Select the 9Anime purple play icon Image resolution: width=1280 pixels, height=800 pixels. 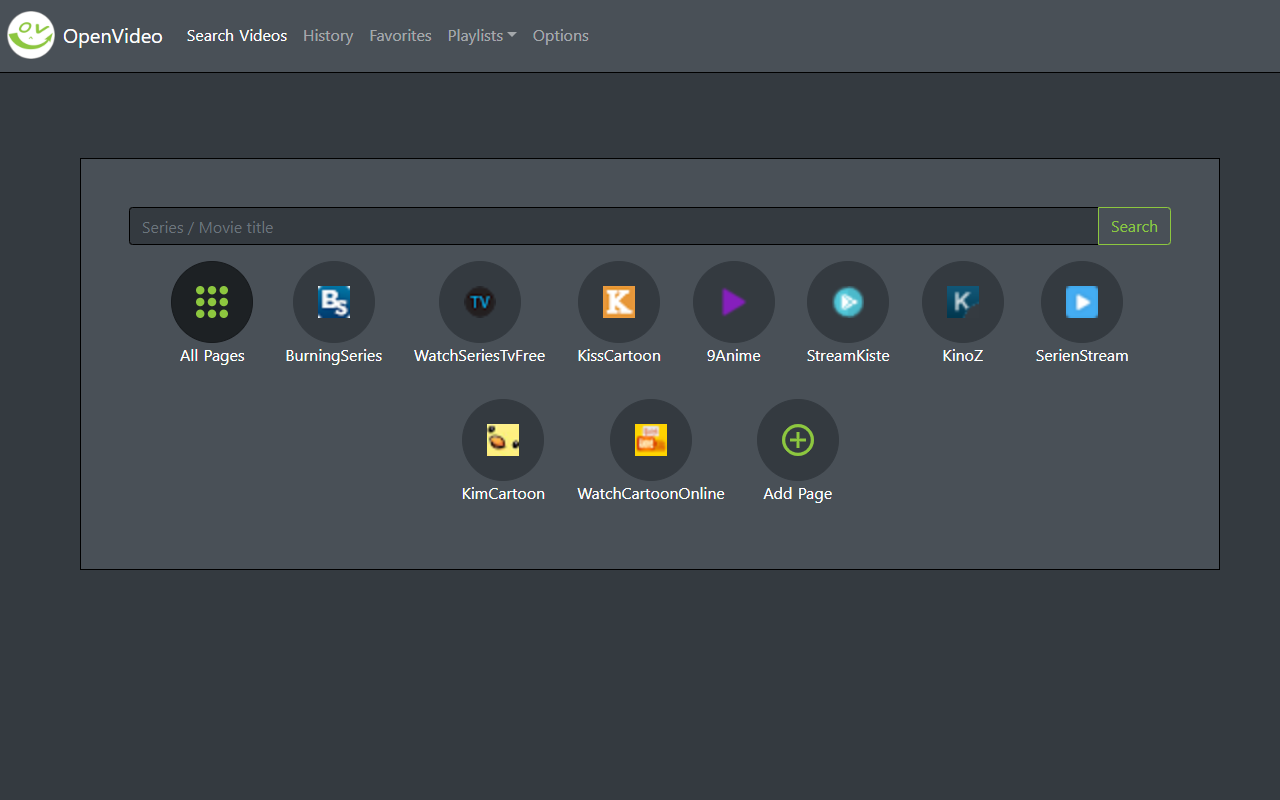click(734, 302)
